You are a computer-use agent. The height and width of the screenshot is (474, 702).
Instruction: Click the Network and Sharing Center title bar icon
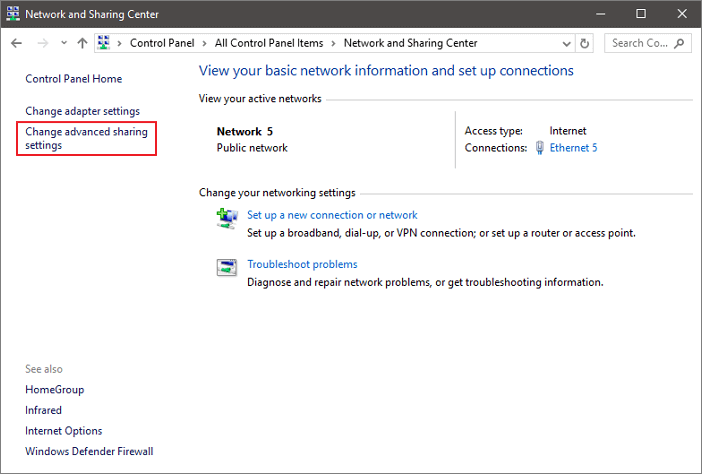click(x=12, y=14)
